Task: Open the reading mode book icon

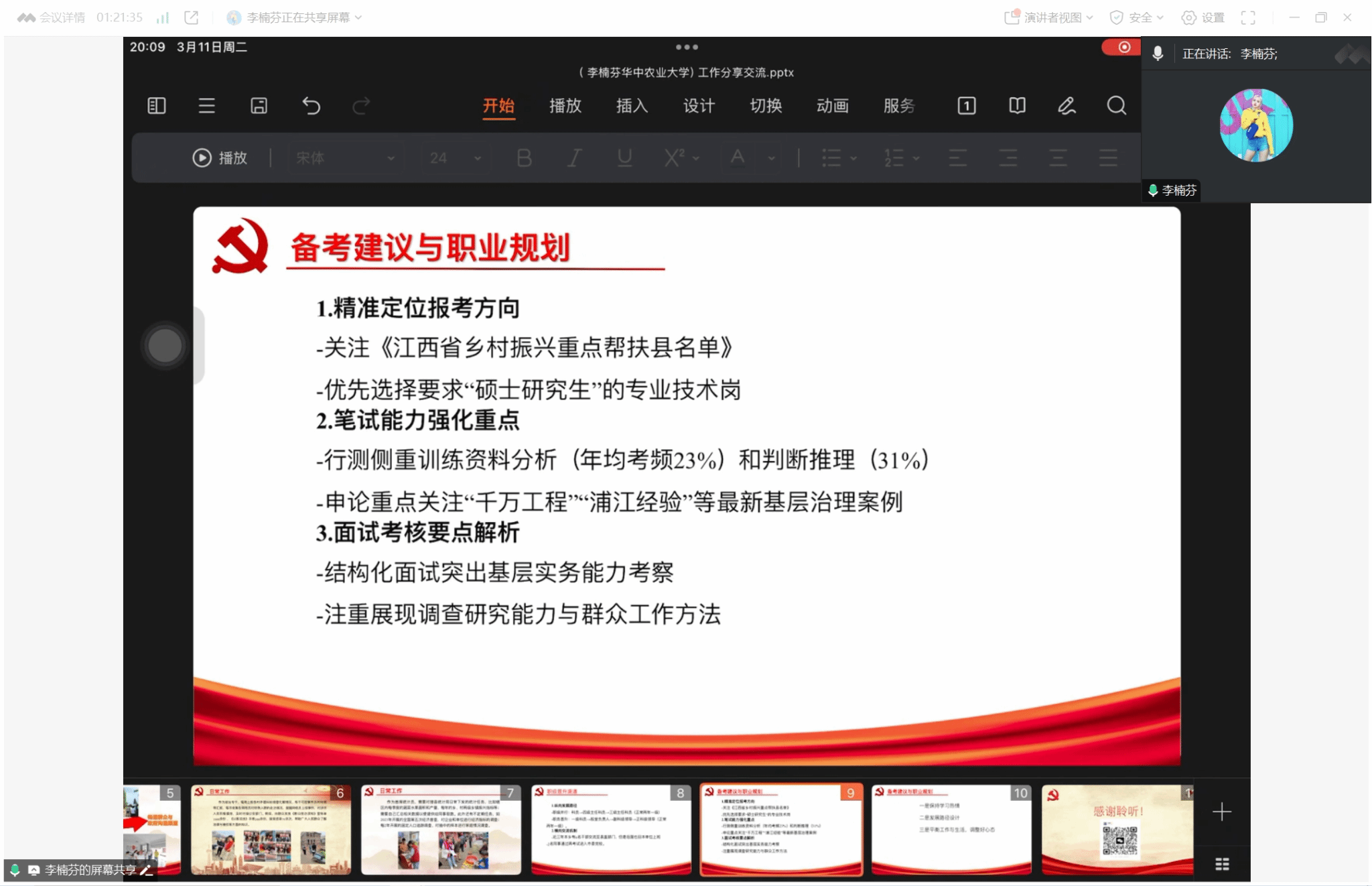Action: click(x=1017, y=106)
